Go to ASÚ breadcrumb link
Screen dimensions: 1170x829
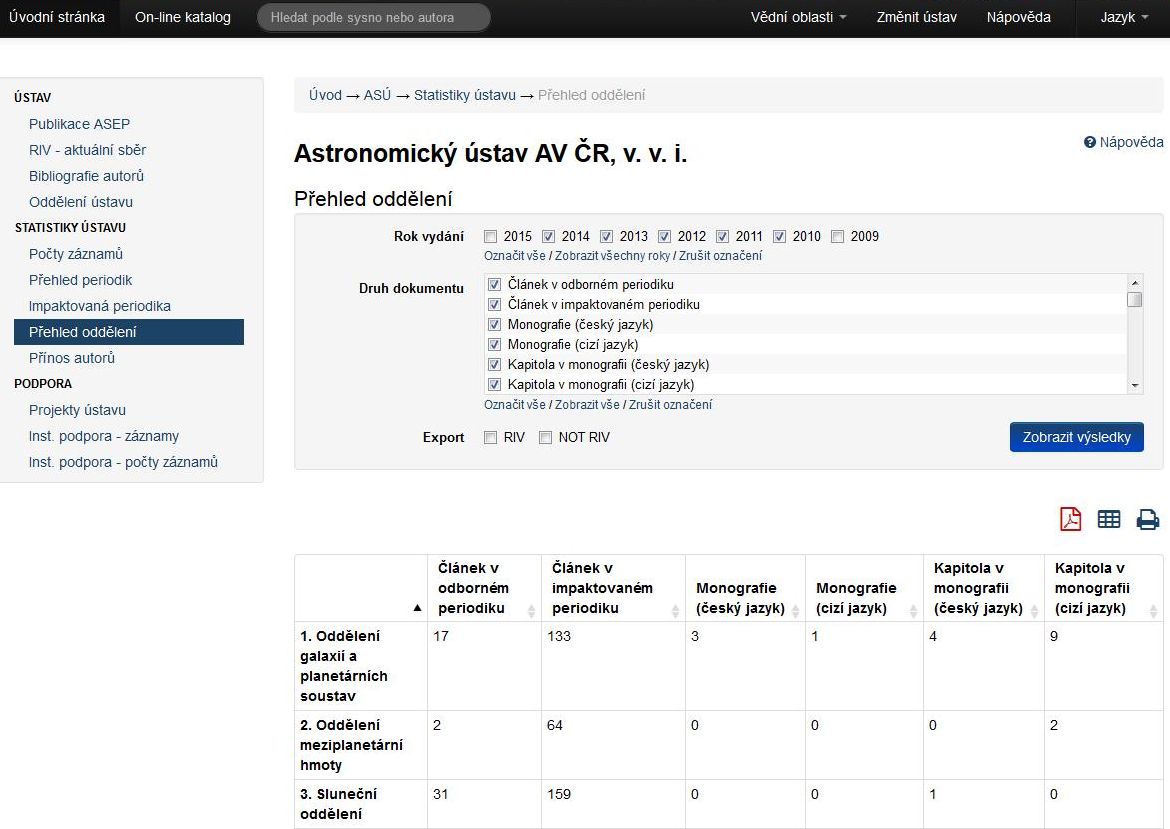(377, 96)
